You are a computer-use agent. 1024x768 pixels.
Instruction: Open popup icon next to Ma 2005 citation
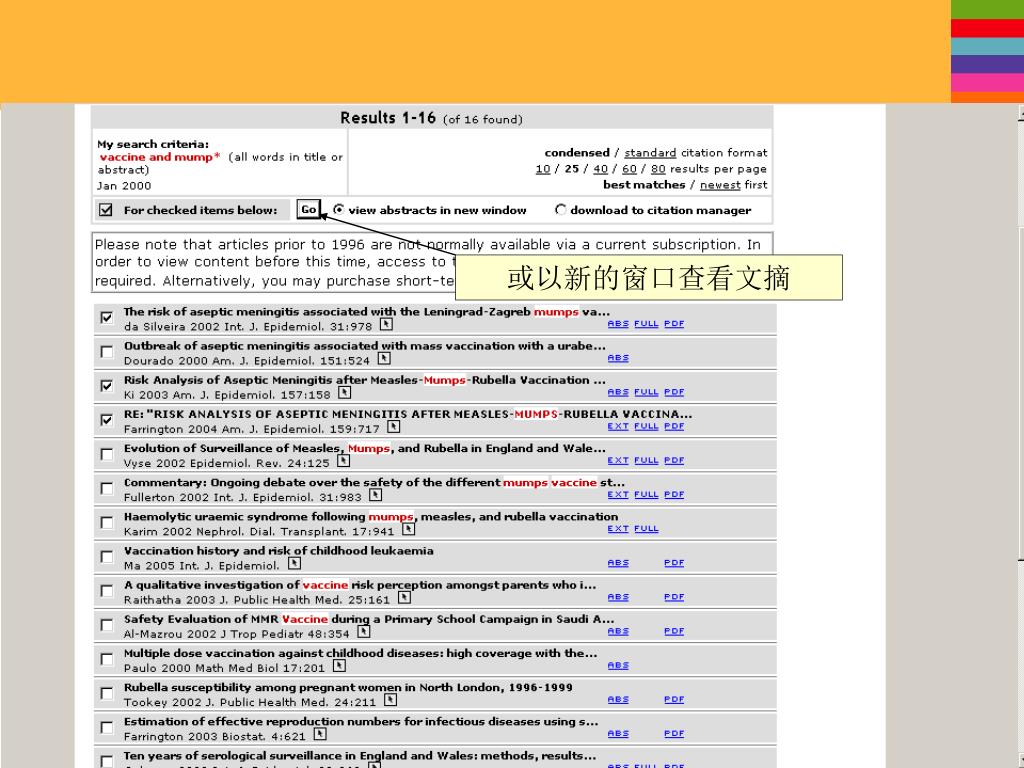coord(295,563)
